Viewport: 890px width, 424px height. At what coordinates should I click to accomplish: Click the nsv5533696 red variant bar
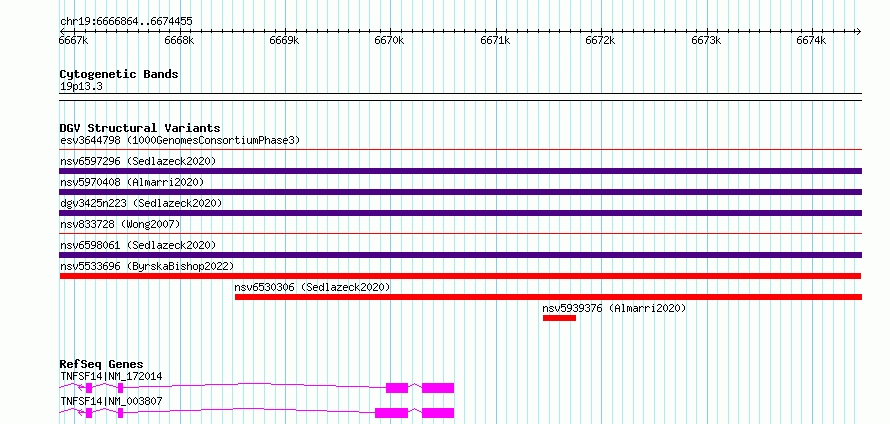click(x=460, y=276)
